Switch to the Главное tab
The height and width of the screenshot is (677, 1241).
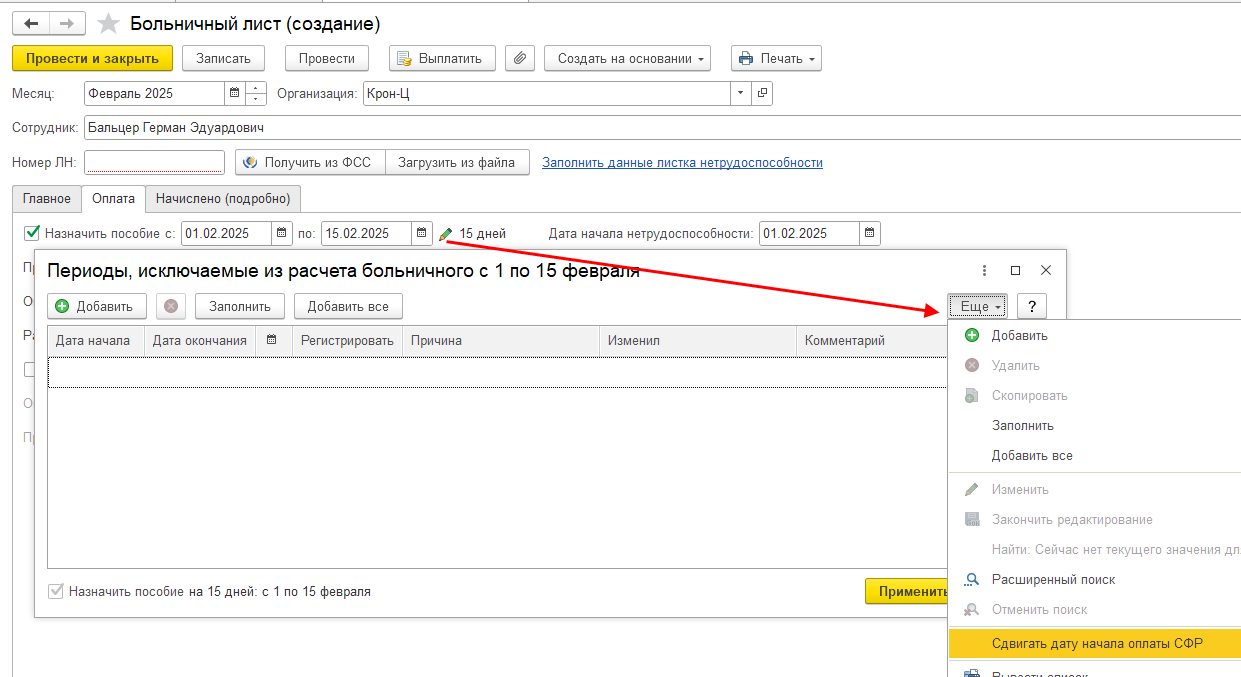click(47, 198)
